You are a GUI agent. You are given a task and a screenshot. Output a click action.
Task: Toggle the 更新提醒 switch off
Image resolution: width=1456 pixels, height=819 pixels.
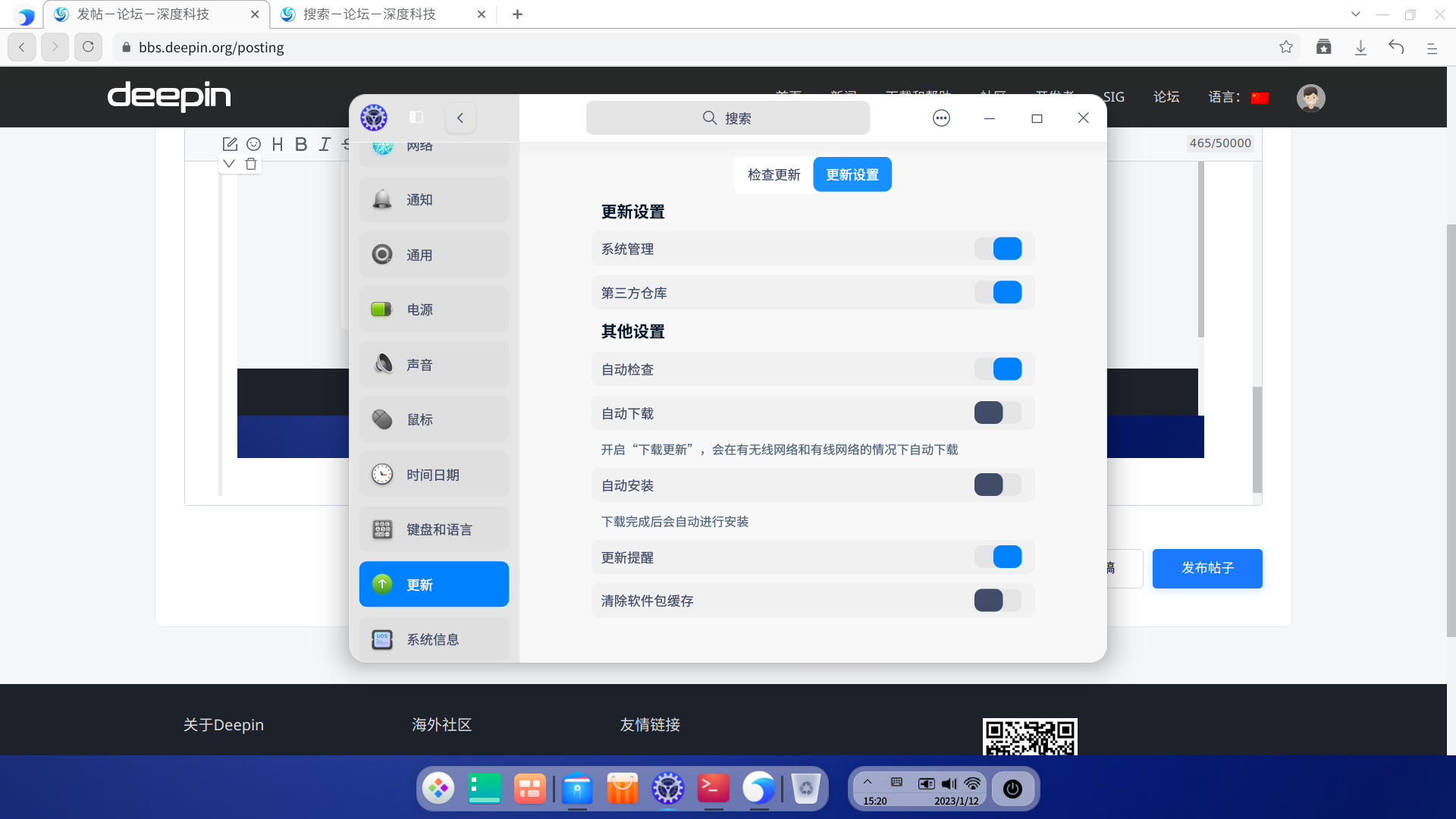pos(998,557)
